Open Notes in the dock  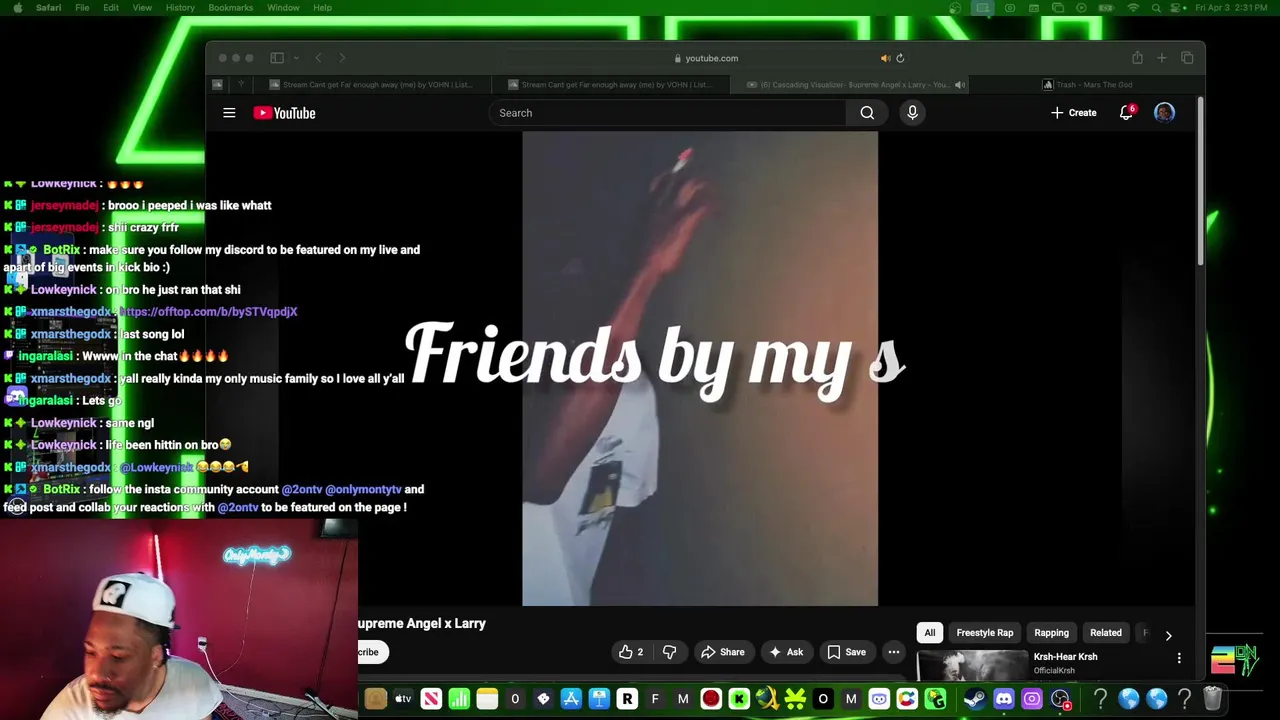click(x=487, y=700)
